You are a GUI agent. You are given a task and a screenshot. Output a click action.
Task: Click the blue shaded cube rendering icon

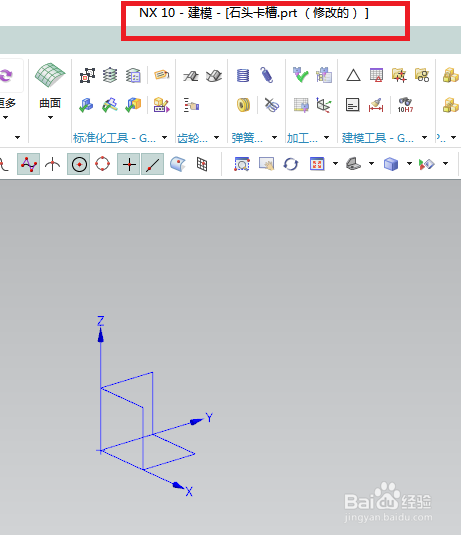(x=391, y=164)
